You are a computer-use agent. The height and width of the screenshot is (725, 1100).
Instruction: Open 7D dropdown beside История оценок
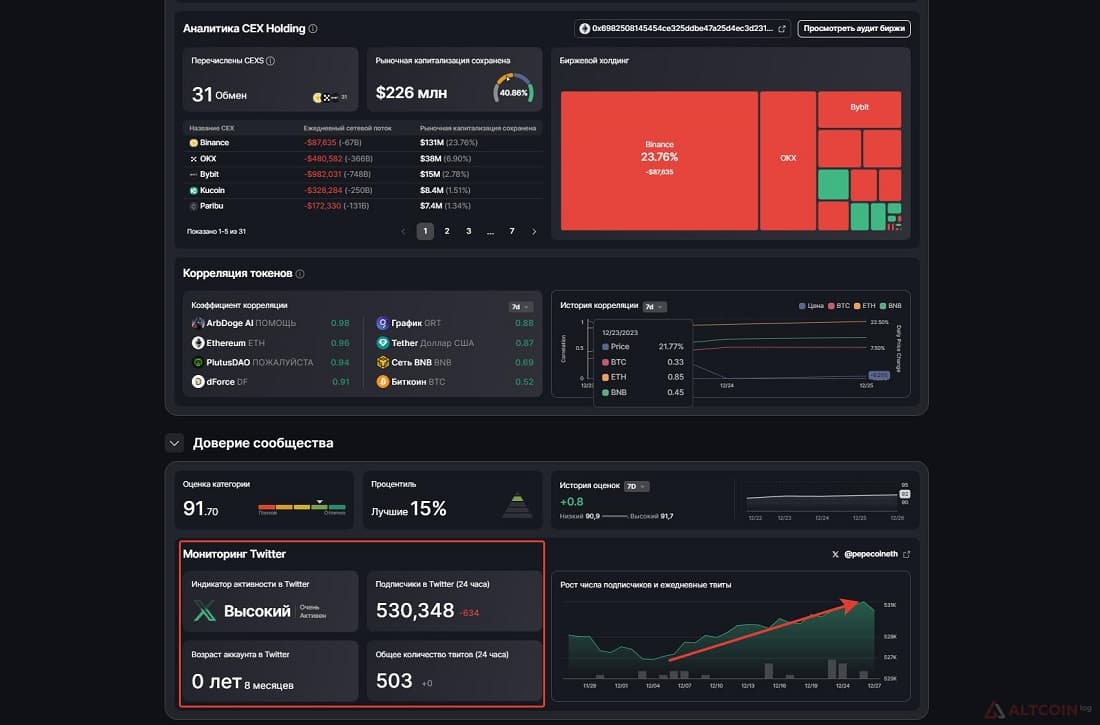[x=636, y=486]
